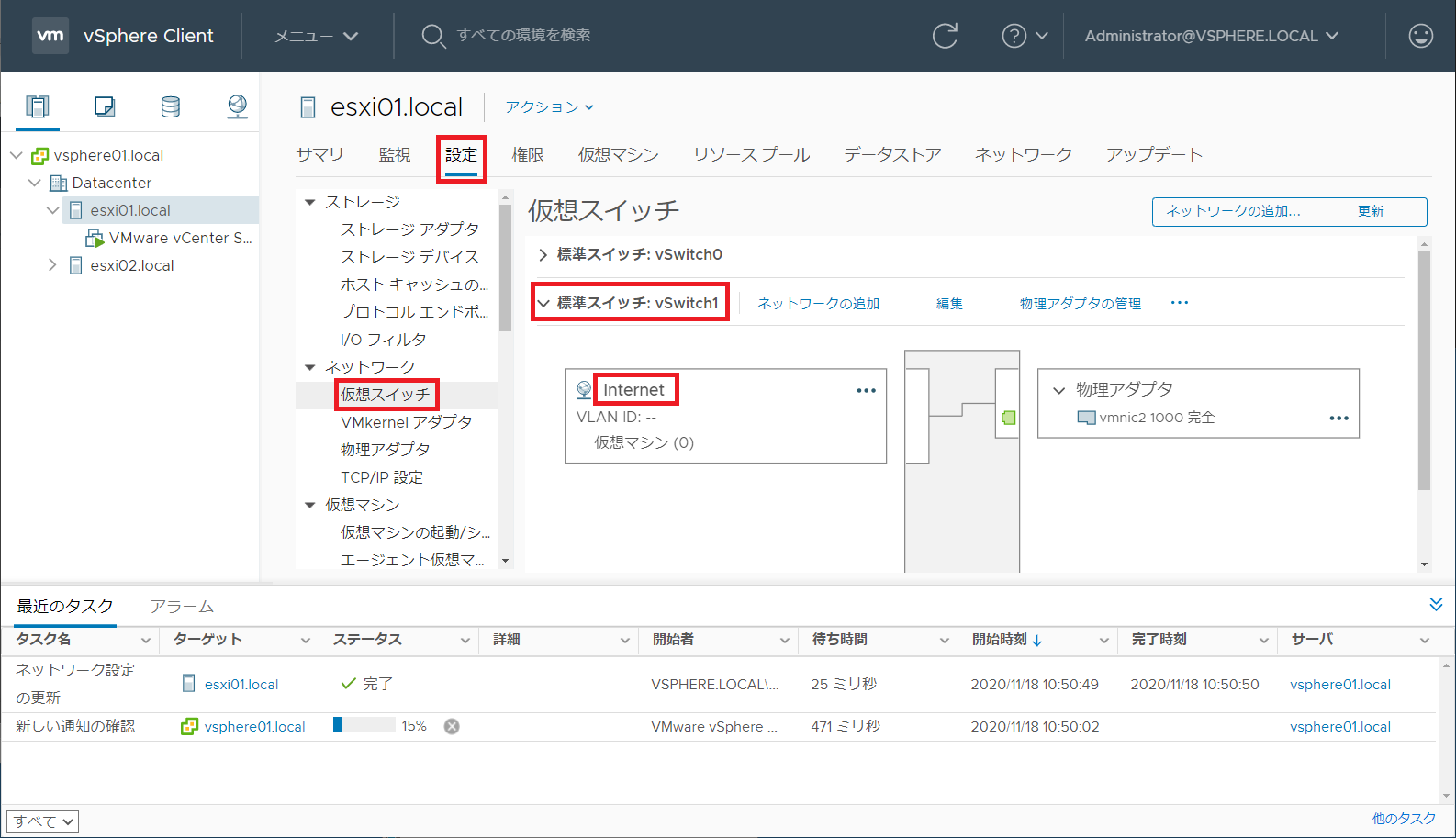
Task: Collapse the esxi01.local tree node
Action: 52,210
